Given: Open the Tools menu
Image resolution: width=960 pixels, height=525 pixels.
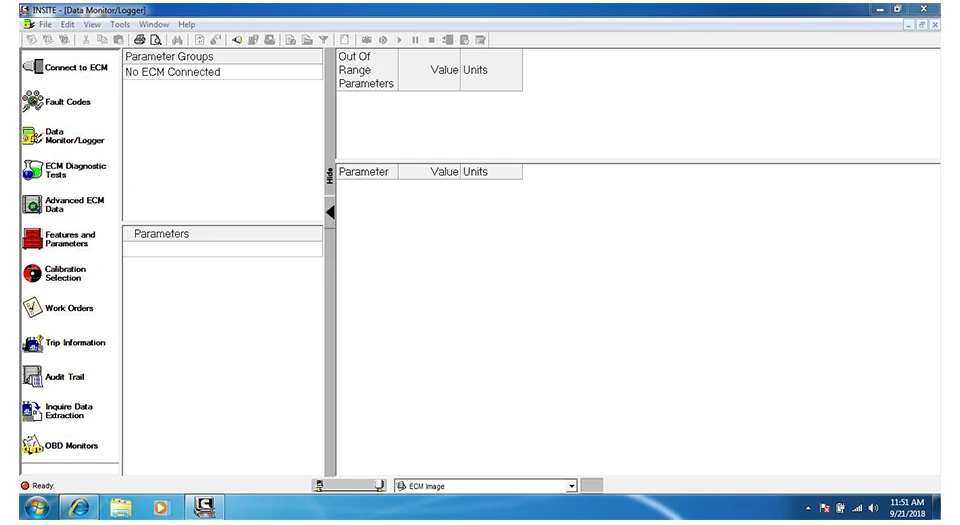Looking at the screenshot, I should click(120, 24).
